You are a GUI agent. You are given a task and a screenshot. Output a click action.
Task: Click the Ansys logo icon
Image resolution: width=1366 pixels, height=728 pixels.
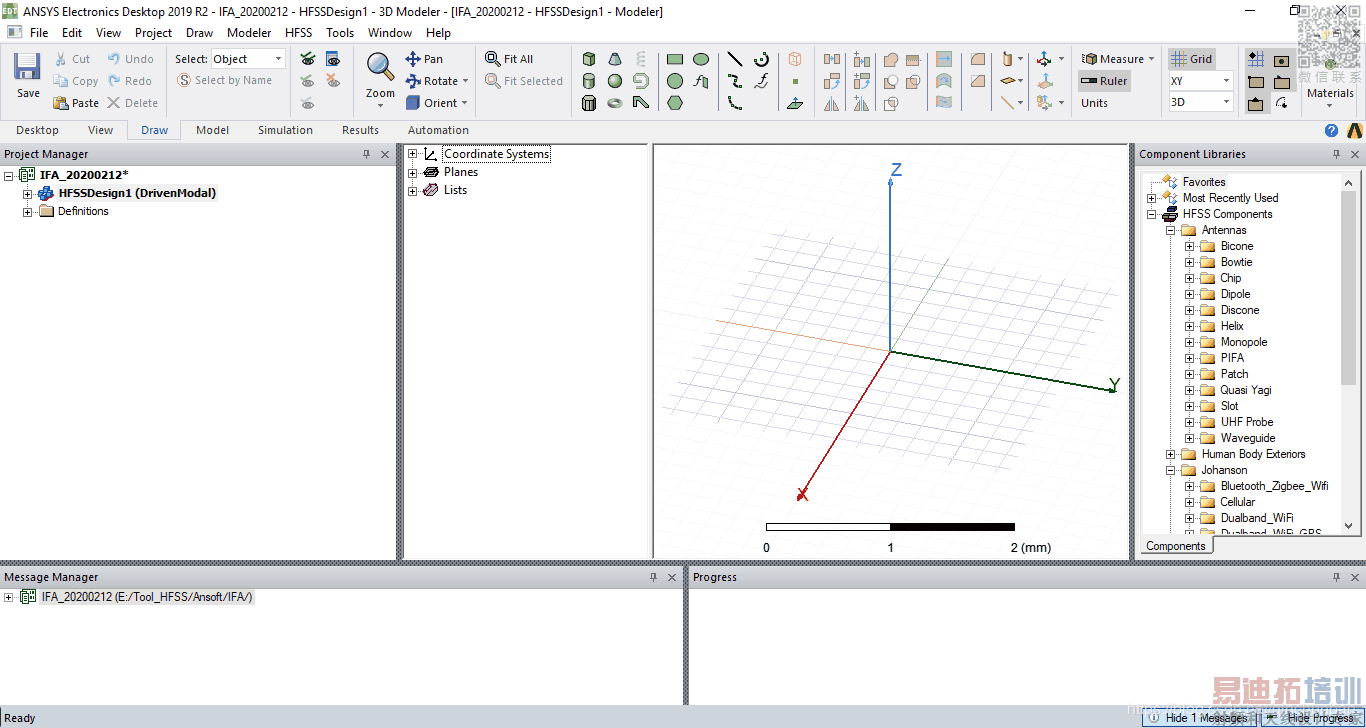click(x=1355, y=130)
